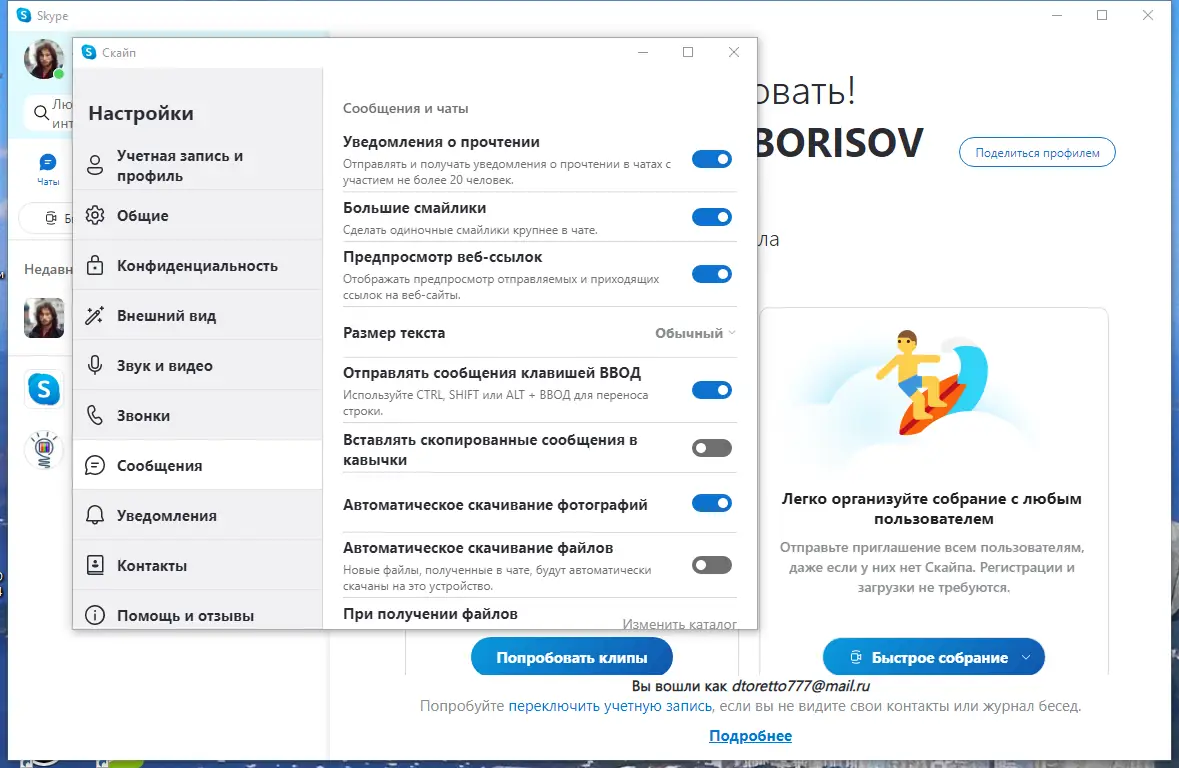Expand the arrow on the Быстрое собрание button
This screenshot has width=1179, height=768.
pos(1026,657)
